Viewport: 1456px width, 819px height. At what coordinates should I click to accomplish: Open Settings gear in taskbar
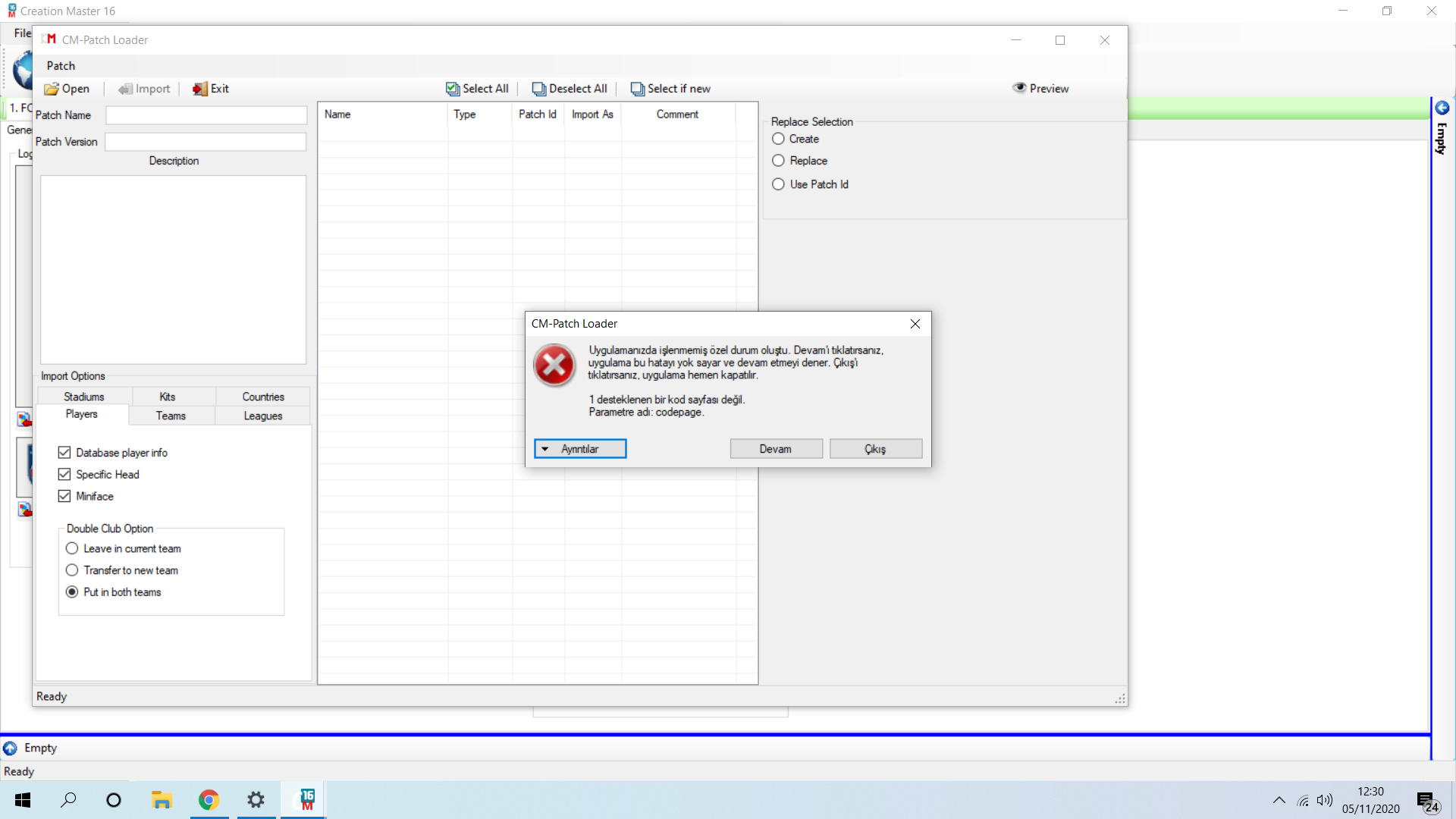pos(256,800)
